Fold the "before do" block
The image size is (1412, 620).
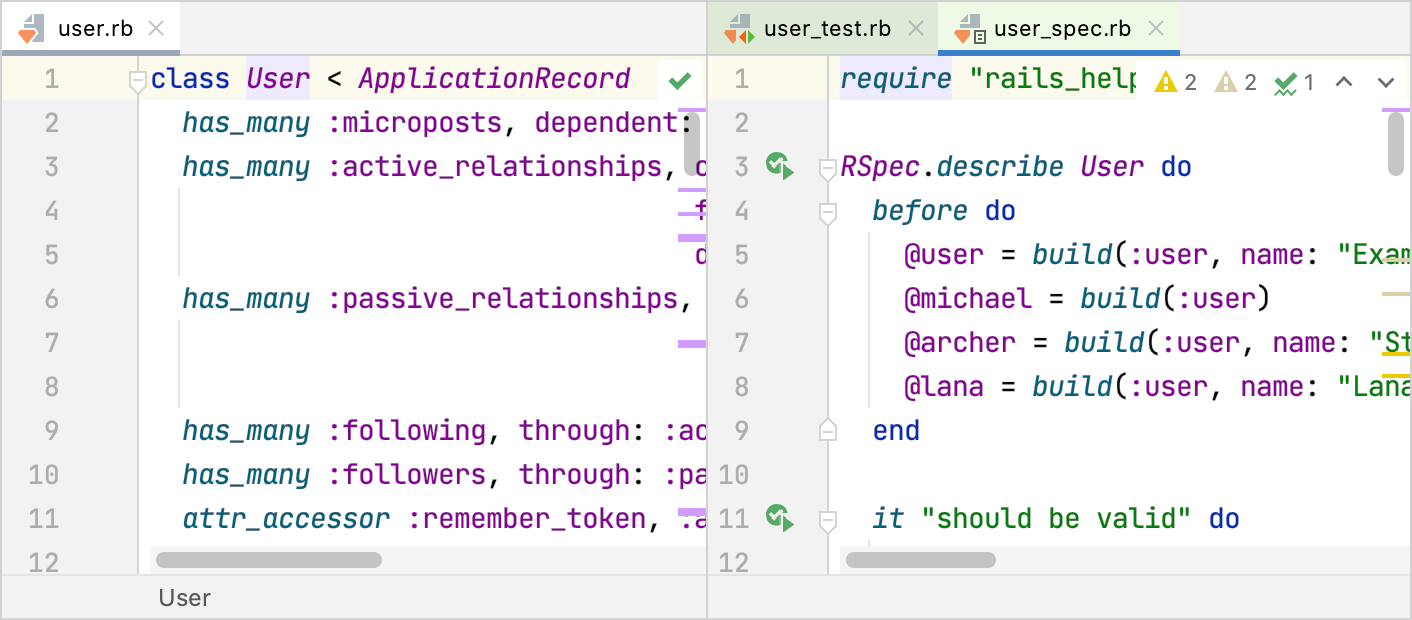click(827, 212)
